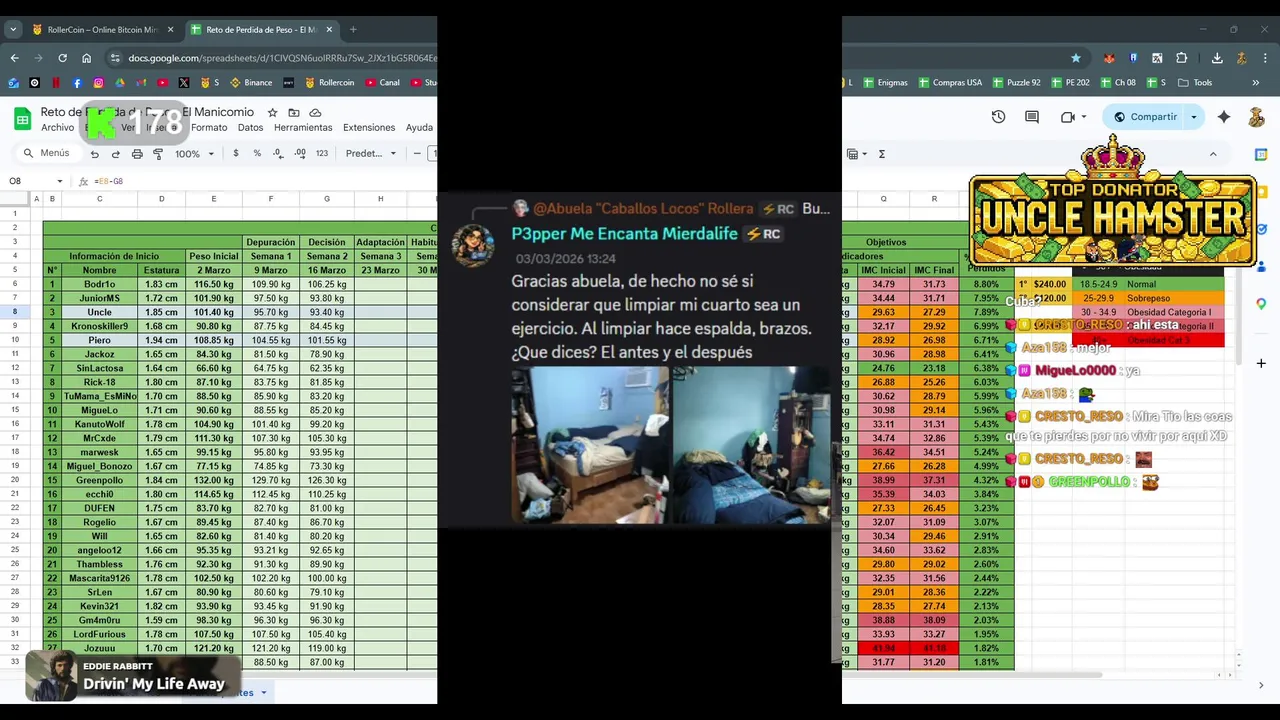Image resolution: width=1280 pixels, height=720 pixels.
Task: Open the X (Twitter) bookmark icon
Action: click(x=184, y=83)
